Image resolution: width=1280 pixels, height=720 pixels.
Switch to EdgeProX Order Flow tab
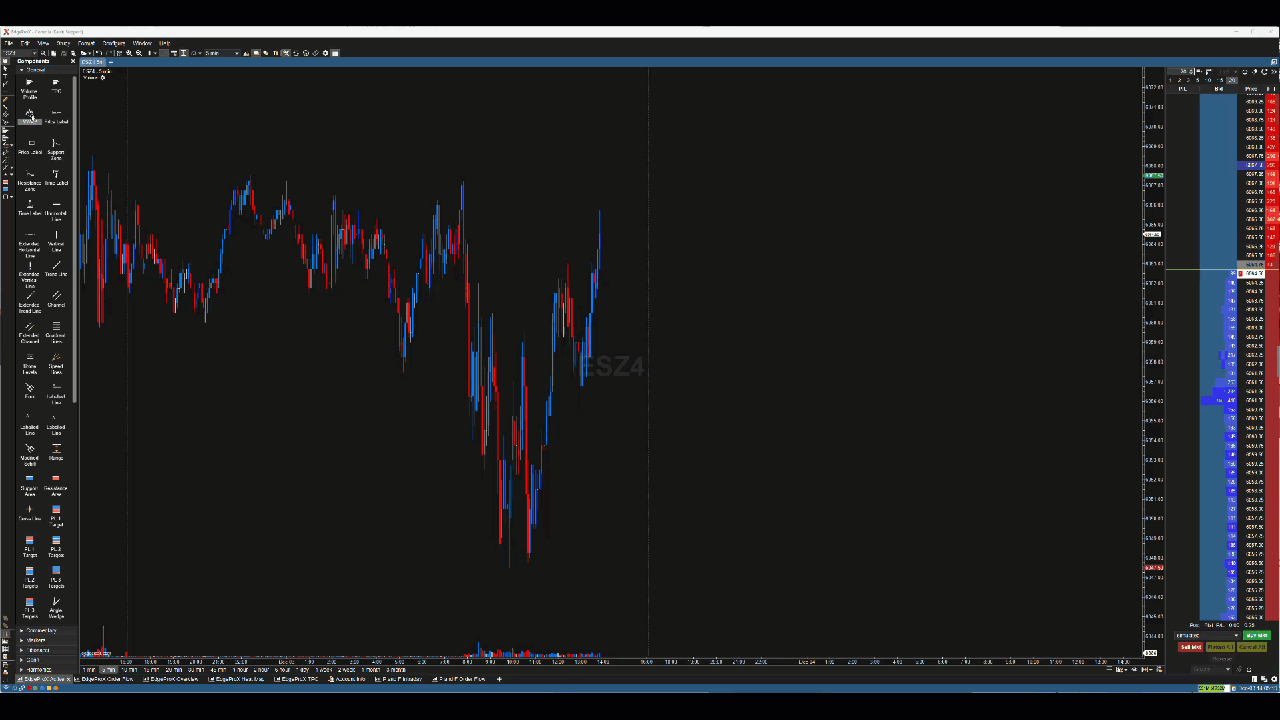(107, 680)
